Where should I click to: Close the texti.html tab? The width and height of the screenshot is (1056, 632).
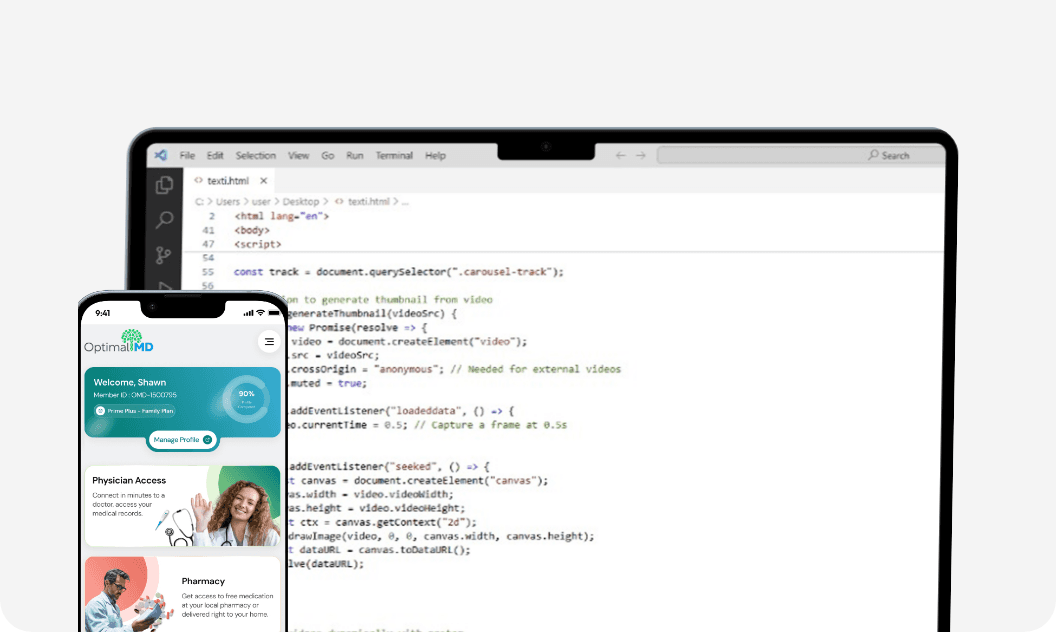(264, 181)
